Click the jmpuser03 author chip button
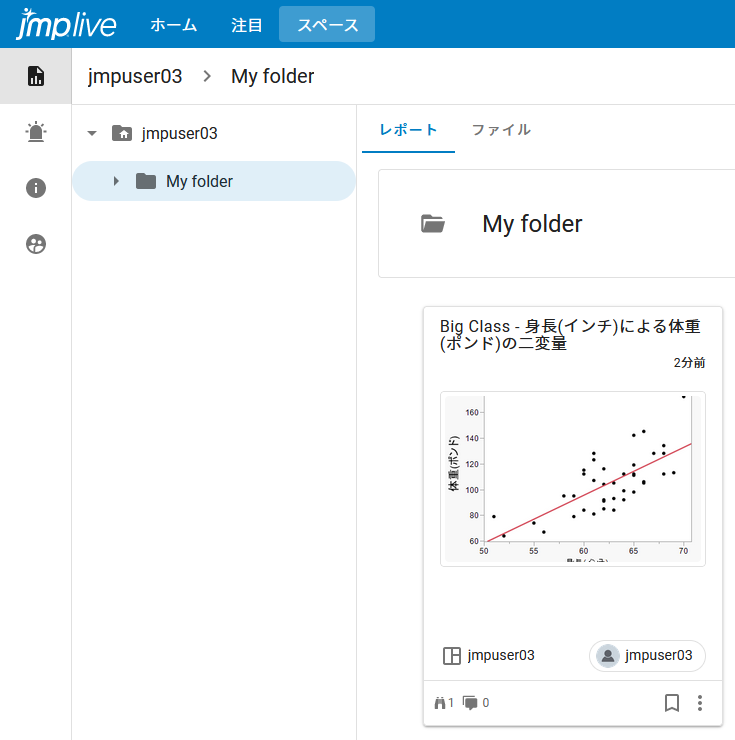The image size is (735, 740). click(x=647, y=656)
